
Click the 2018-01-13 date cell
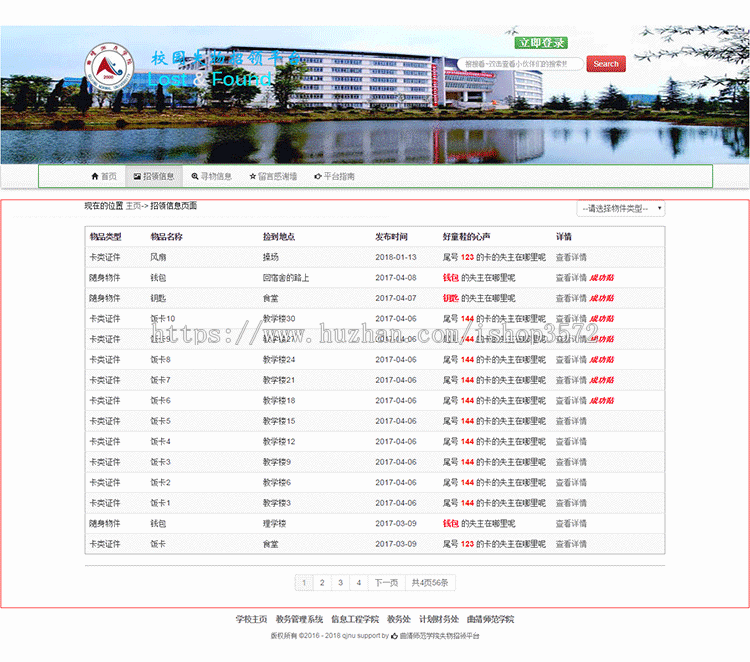click(396, 257)
